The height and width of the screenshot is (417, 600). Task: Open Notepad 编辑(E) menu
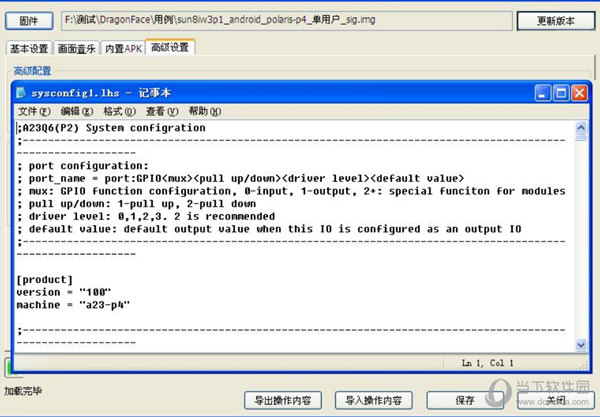pyautogui.click(x=77, y=111)
